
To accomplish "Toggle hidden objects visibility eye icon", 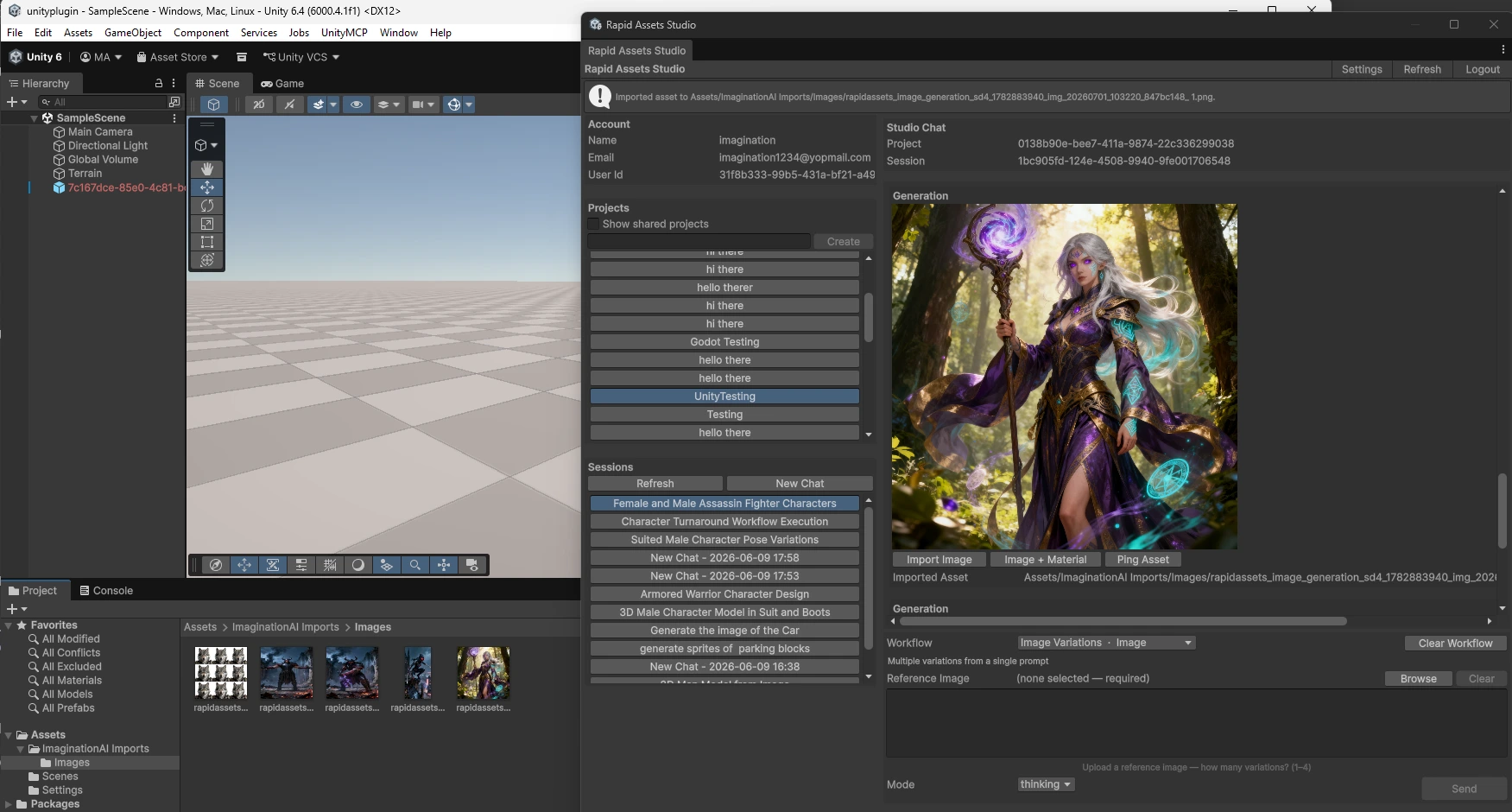I will [x=356, y=105].
